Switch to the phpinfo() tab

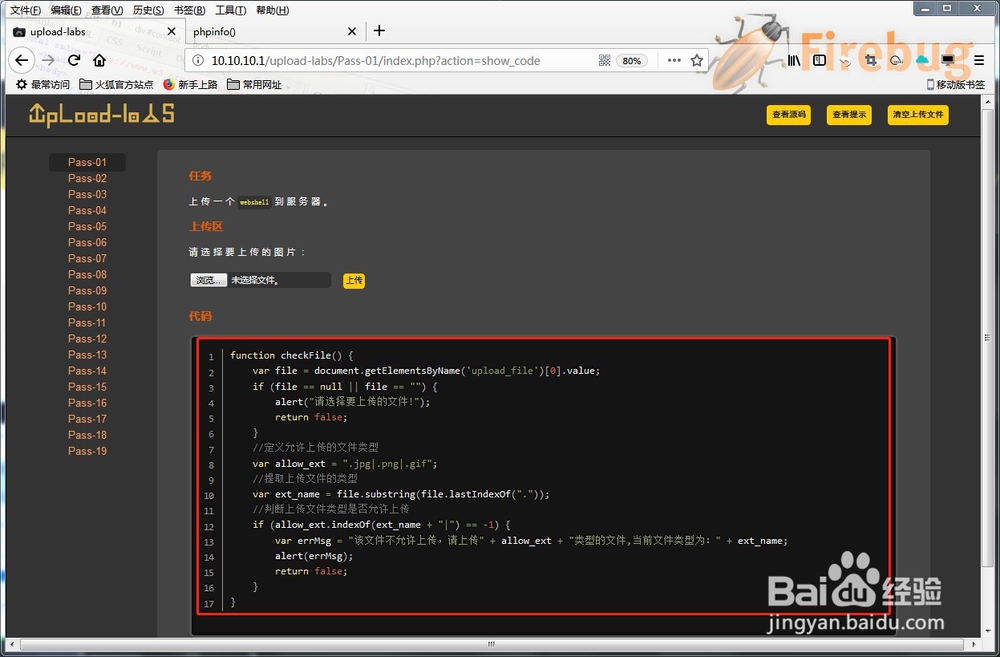[x=274, y=31]
